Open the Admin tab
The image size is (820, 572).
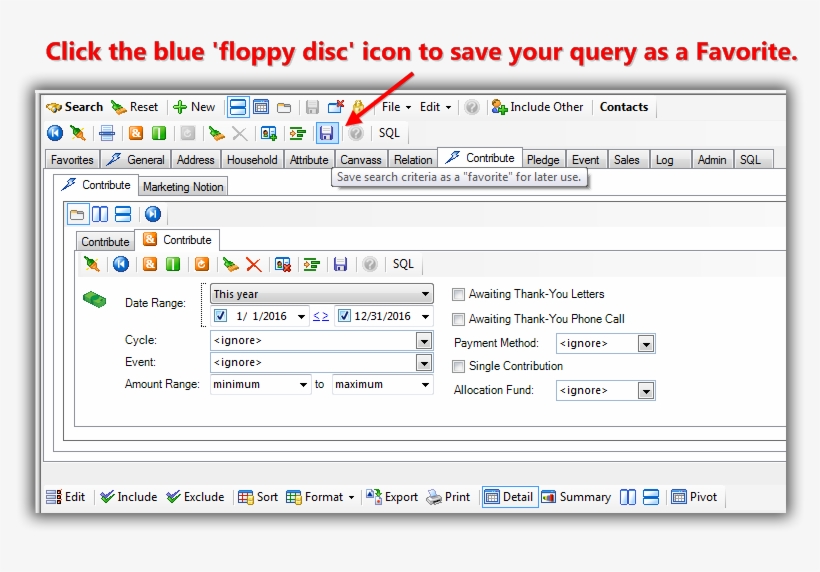pos(712,159)
